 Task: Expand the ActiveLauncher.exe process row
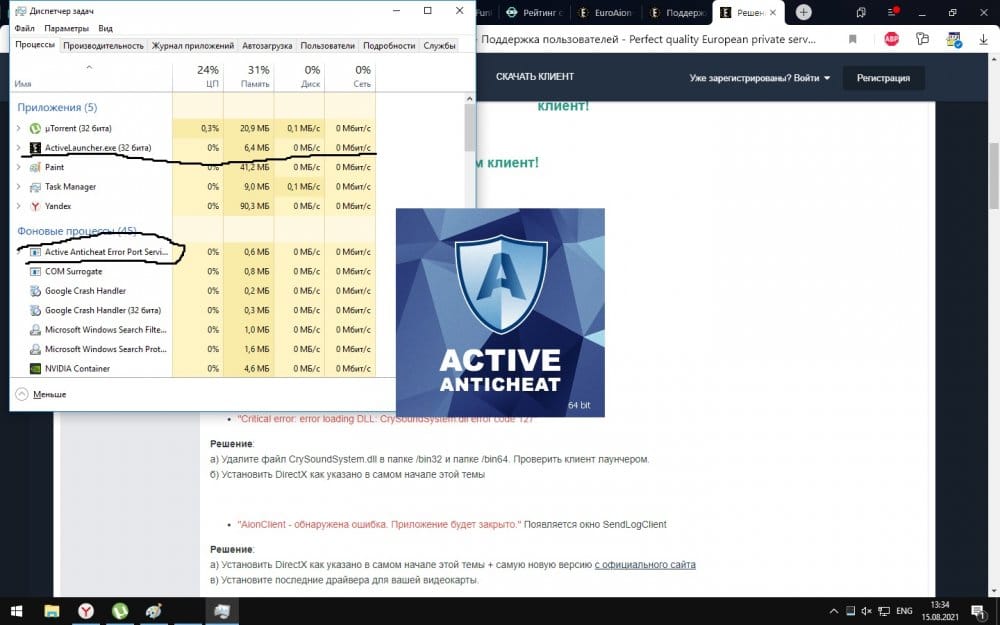pyautogui.click(x=18, y=148)
